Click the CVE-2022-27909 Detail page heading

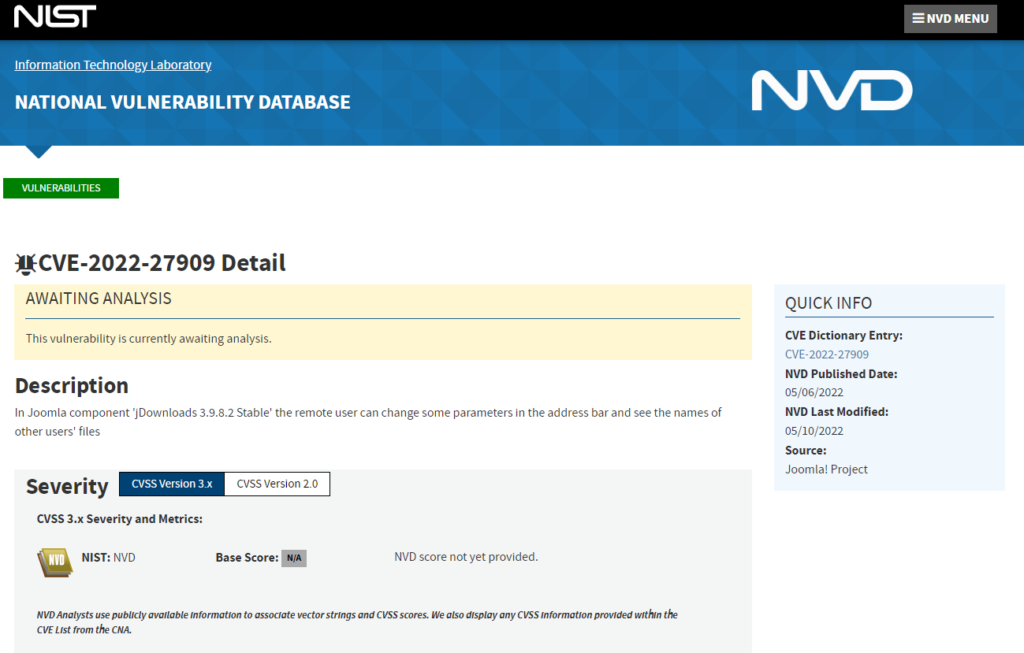pos(161,263)
